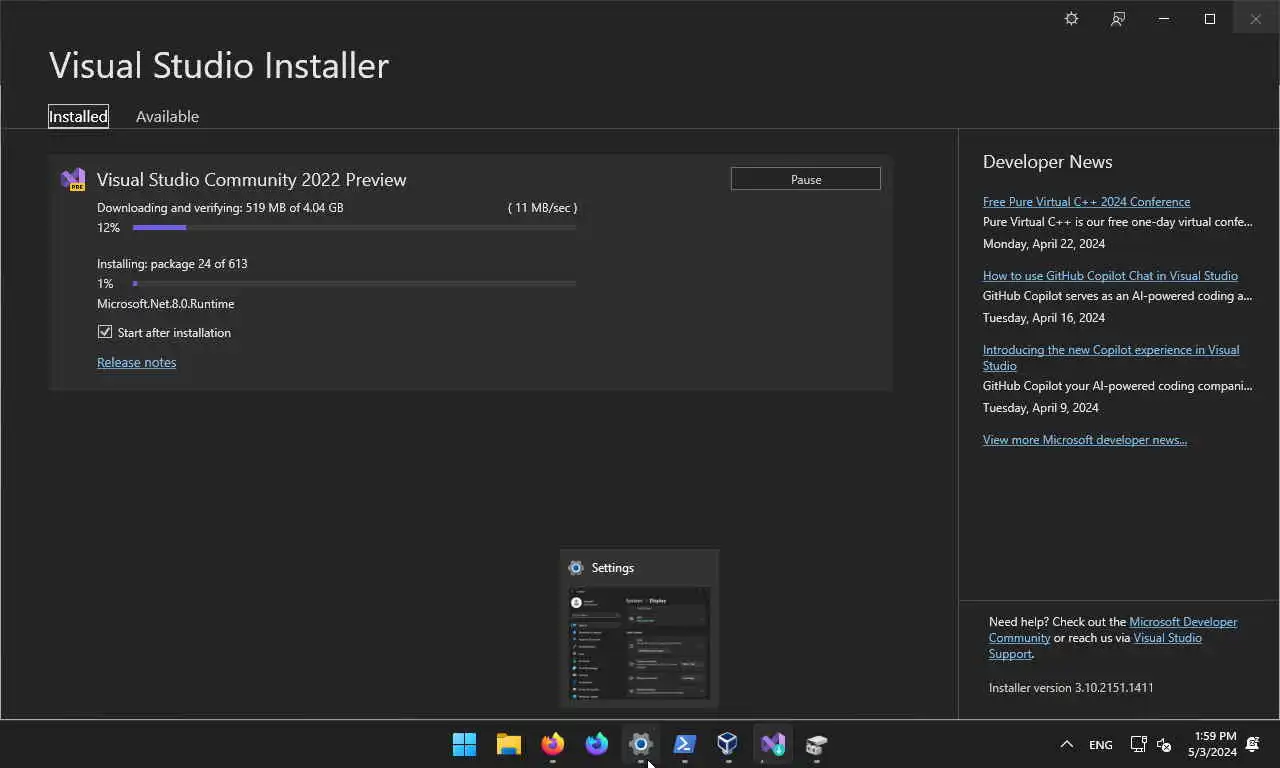
Task: Click Visual Studio Community Preview logo
Action: click(73, 180)
